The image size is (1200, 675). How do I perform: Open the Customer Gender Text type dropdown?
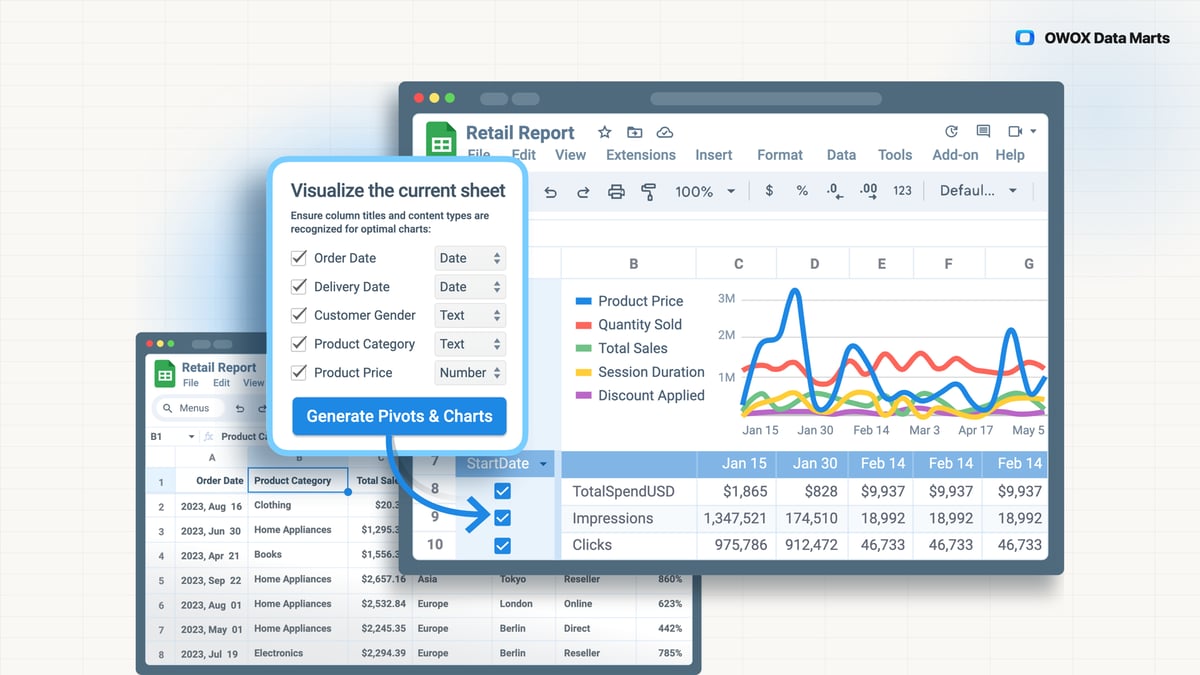click(x=470, y=315)
